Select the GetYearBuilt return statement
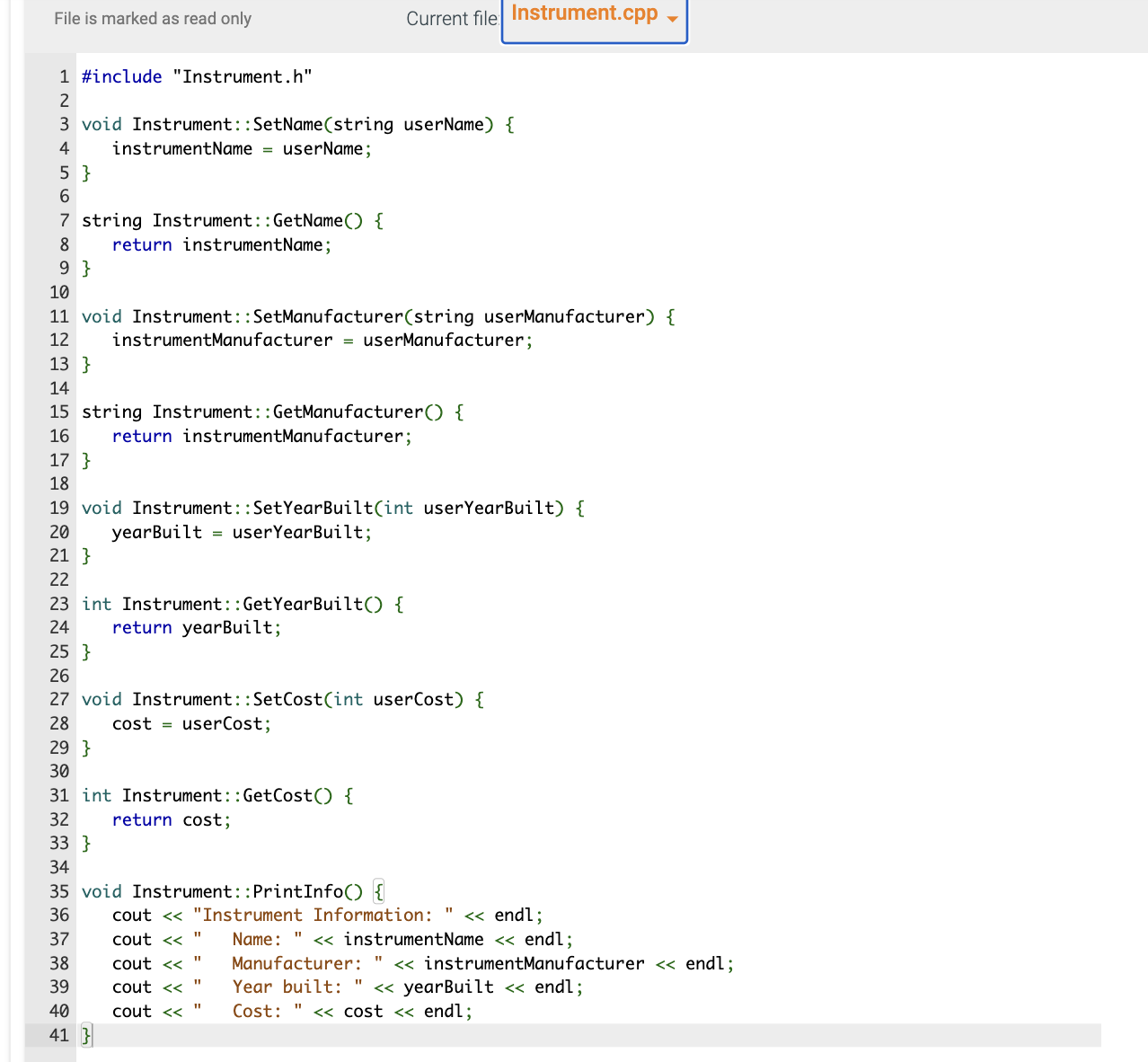The width and height of the screenshot is (1148, 1062). tap(196, 627)
